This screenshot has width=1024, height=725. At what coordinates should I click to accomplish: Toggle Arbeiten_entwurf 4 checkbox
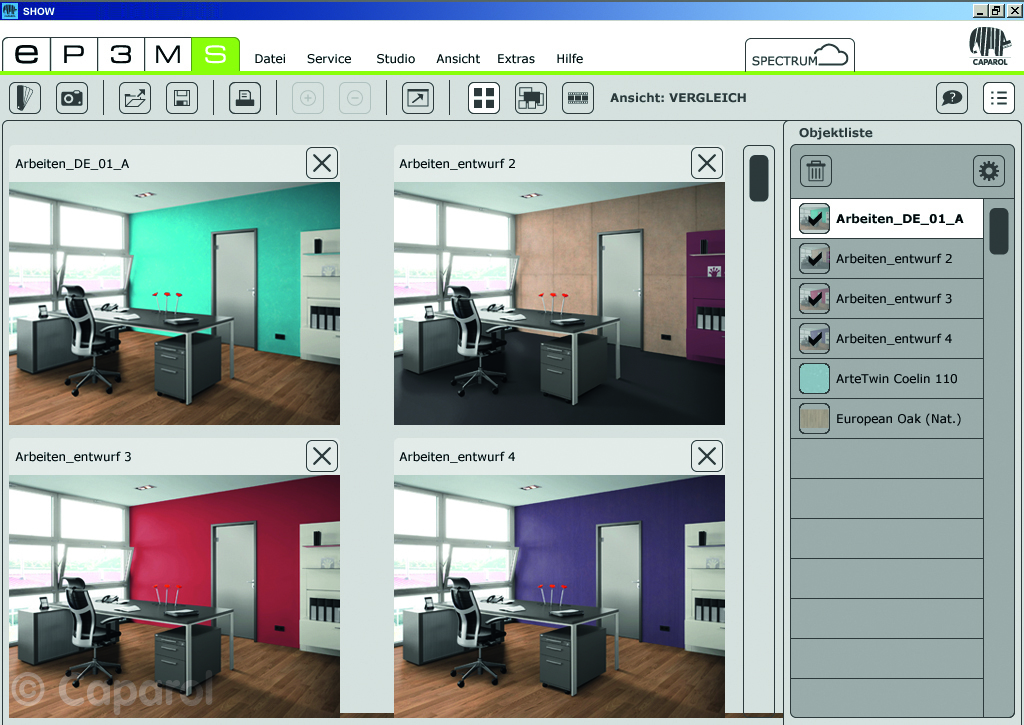[814, 339]
